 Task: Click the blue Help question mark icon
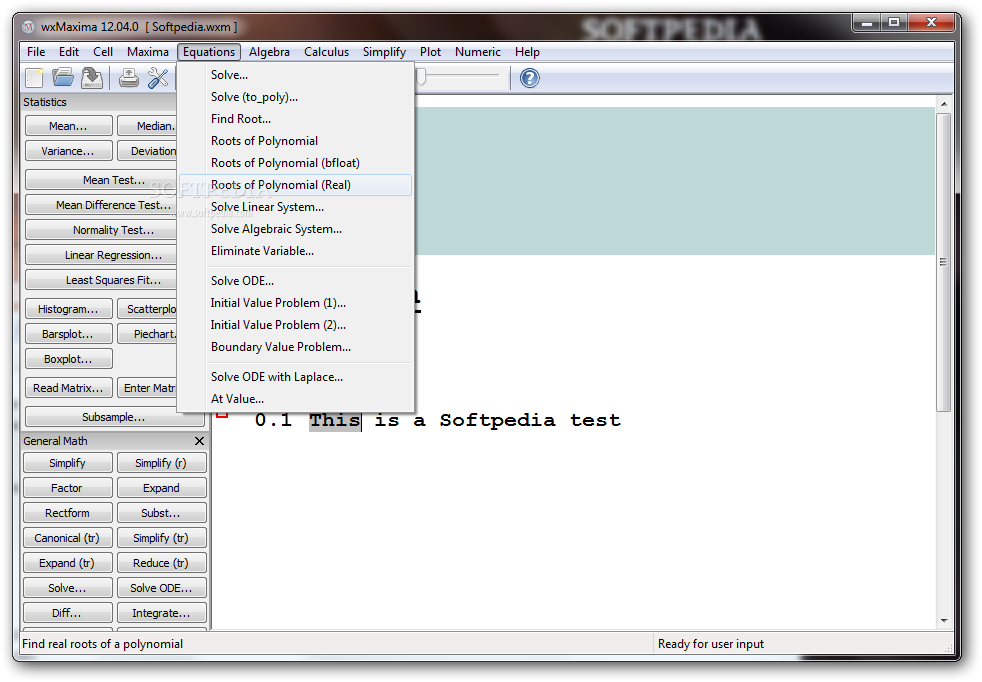coord(529,78)
